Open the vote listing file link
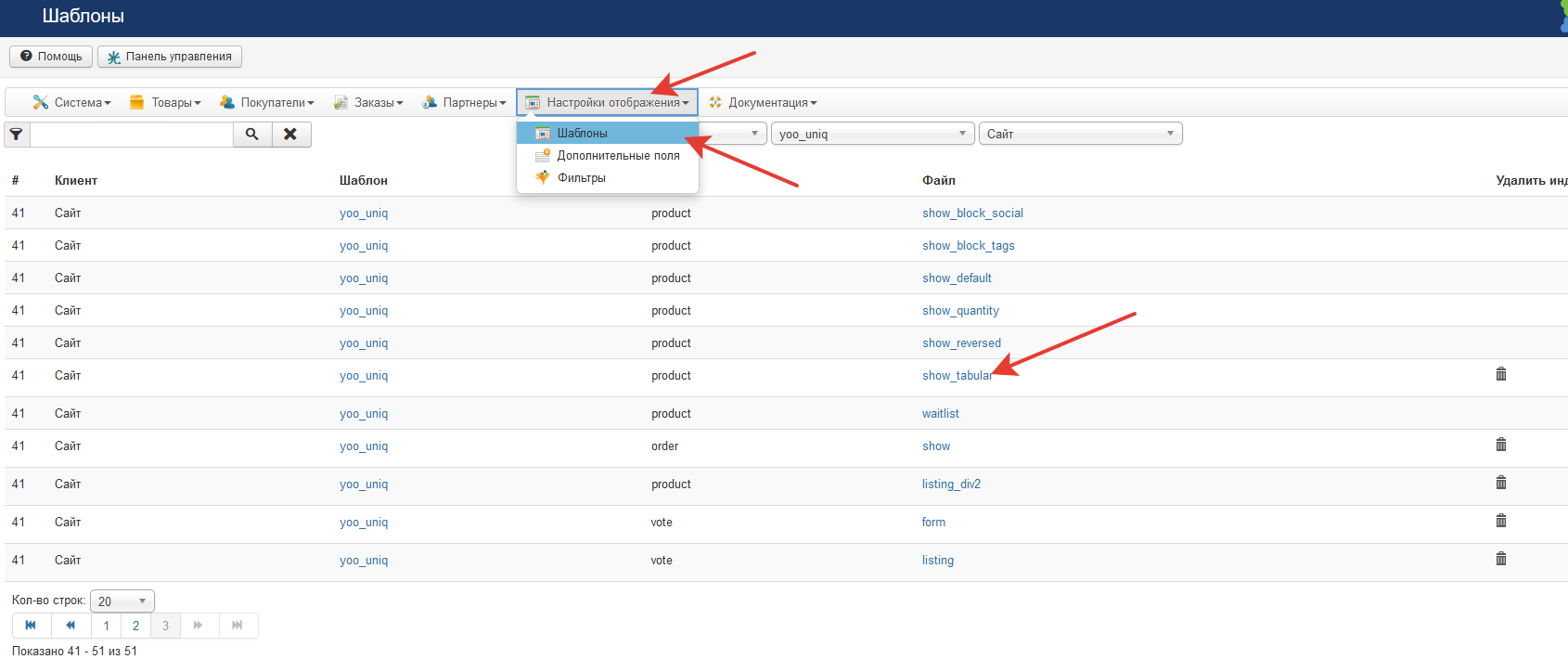The image size is (1568, 659). [x=938, y=561]
